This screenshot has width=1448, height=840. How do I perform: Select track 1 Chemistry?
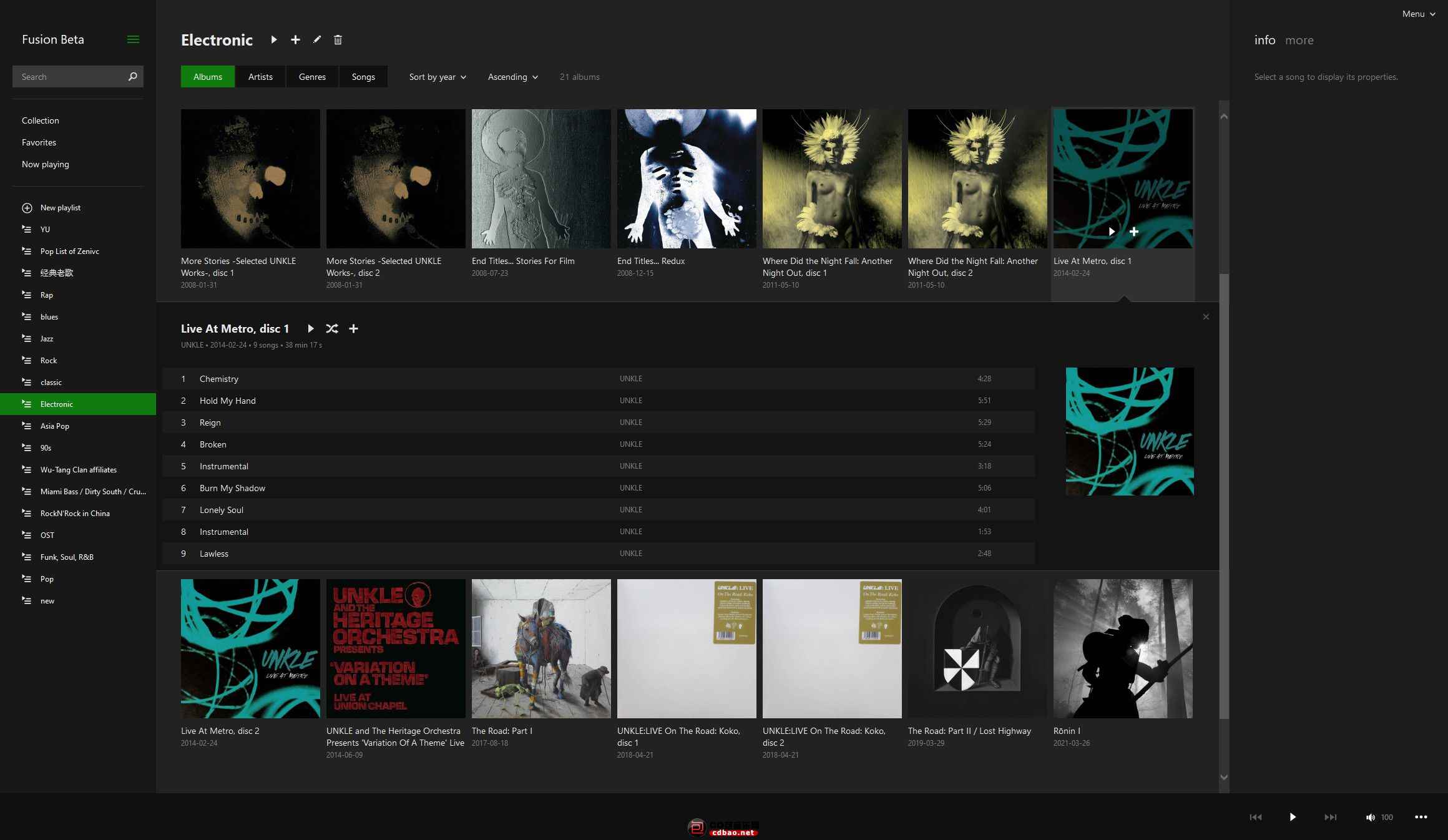[599, 379]
